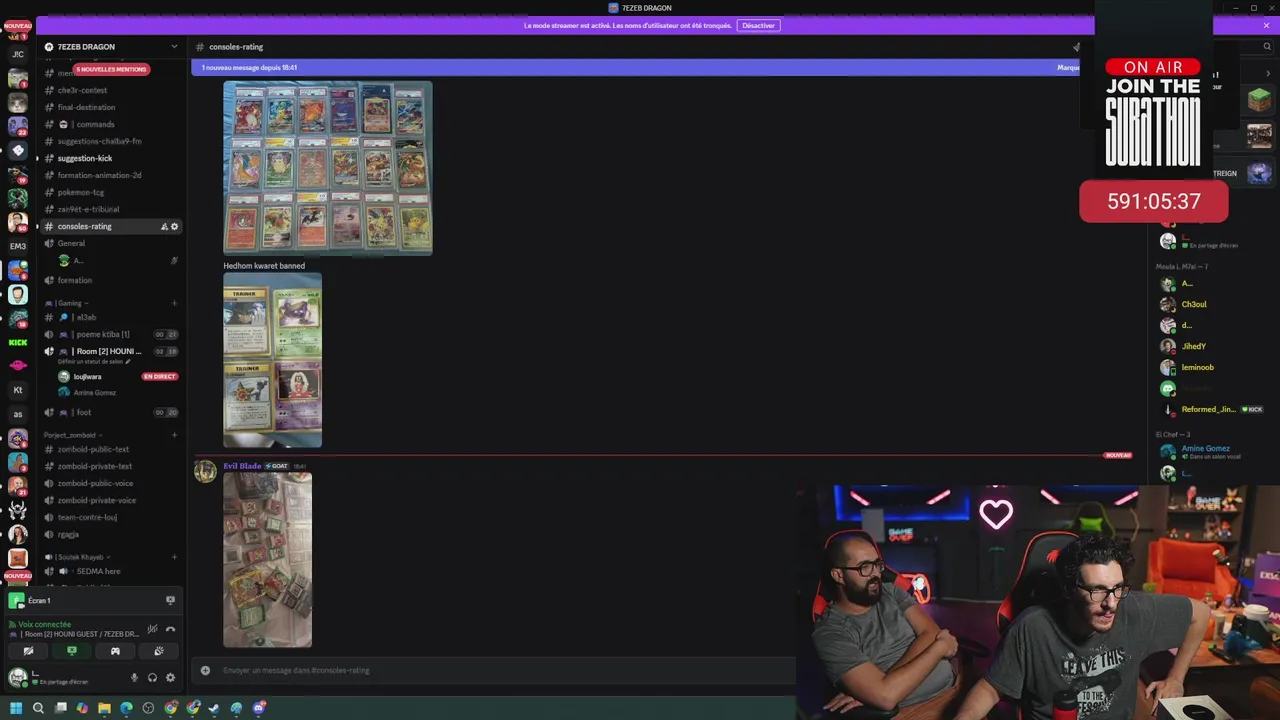Toggle noise suppression in voice panel
Viewport: 1280px width, 720px height.
coord(152,629)
